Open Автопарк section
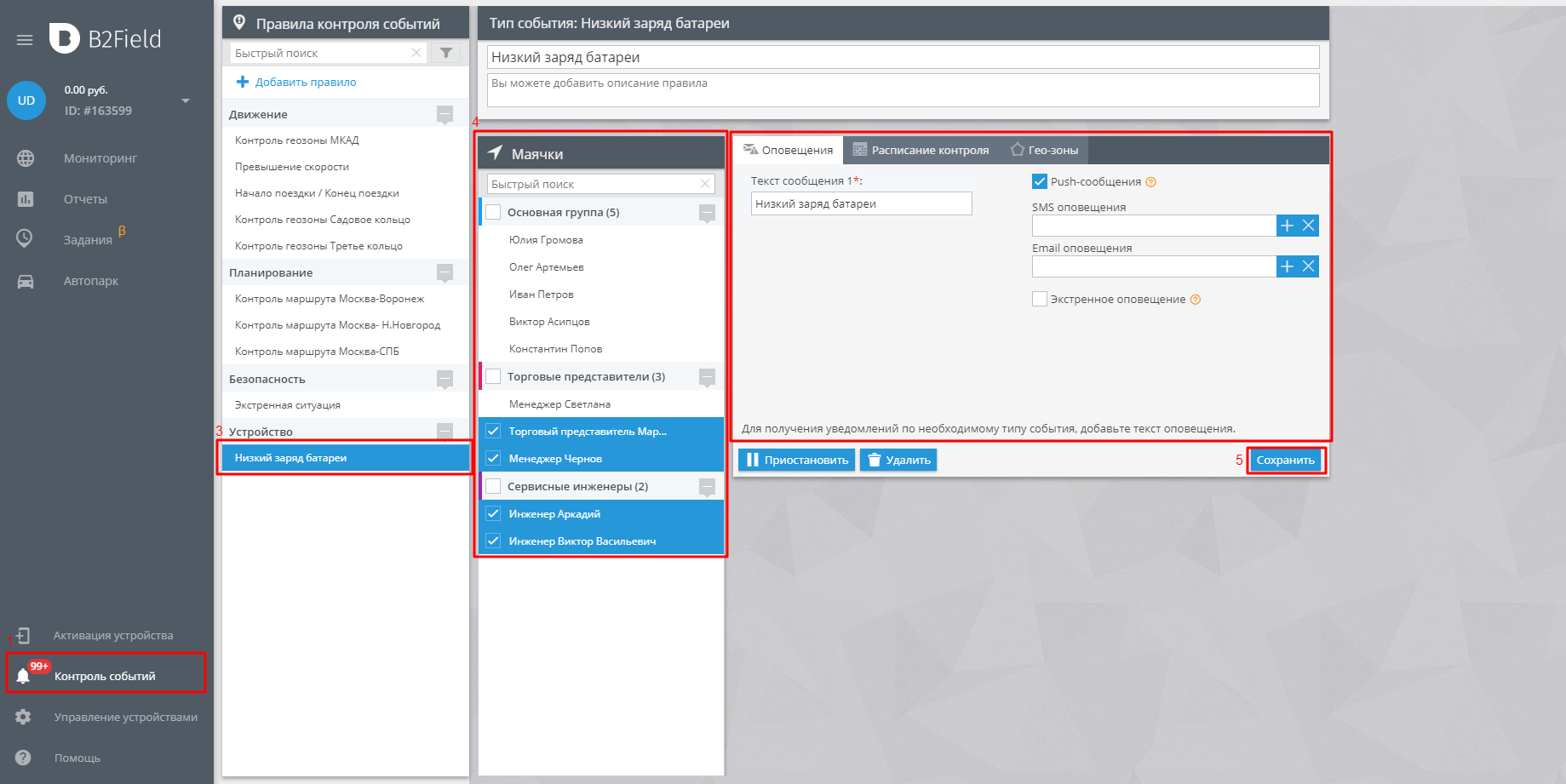 tap(91, 281)
